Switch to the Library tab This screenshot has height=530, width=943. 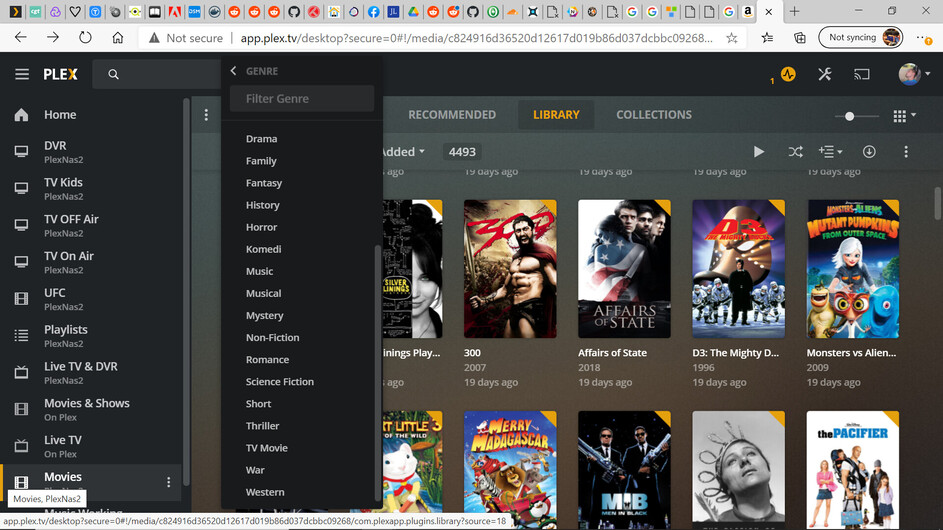pyautogui.click(x=556, y=115)
